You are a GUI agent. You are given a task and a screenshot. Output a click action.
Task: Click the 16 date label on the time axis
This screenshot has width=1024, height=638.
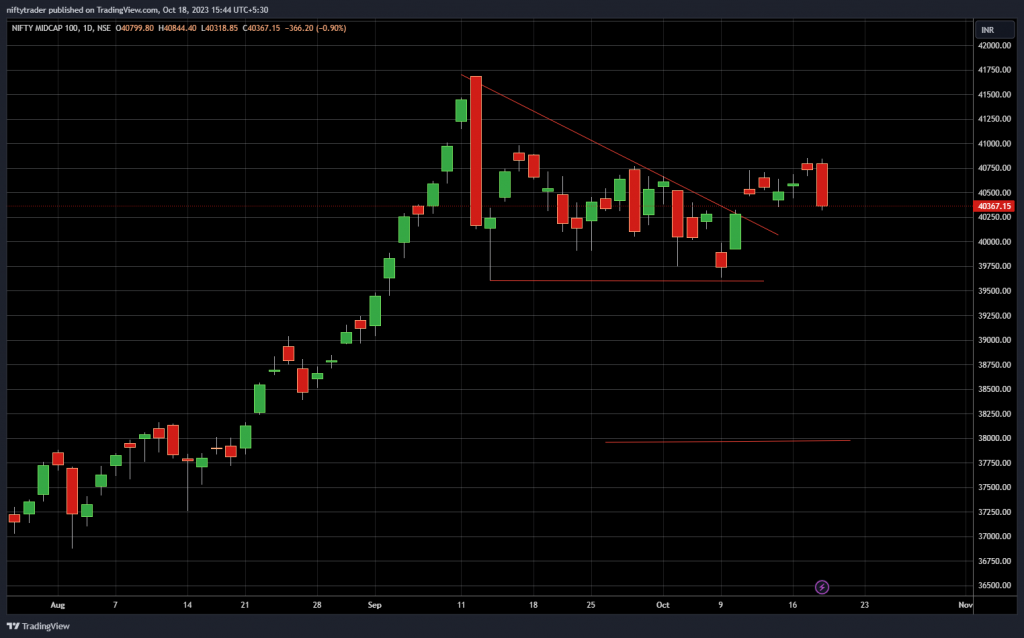point(792,605)
